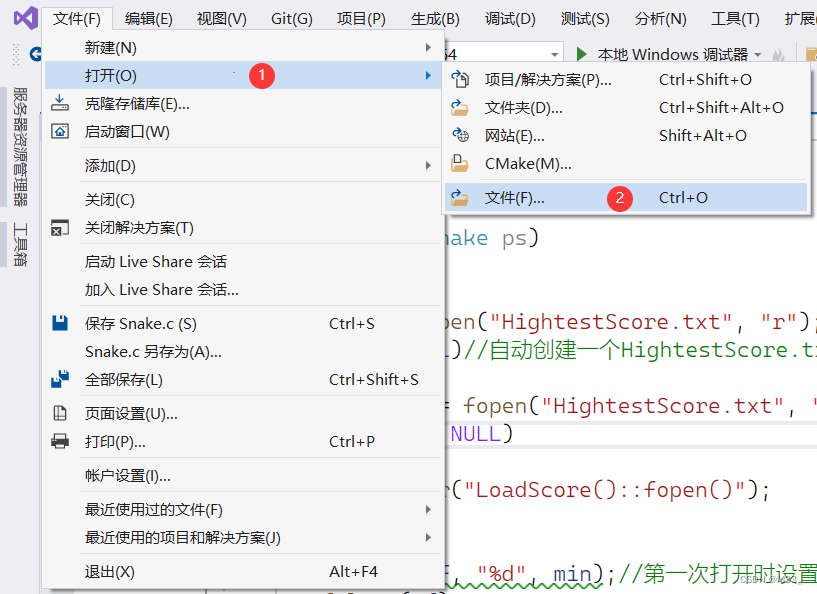Choose 文件(F)... in submenu
Screen dimensions: 817x594
626,197
